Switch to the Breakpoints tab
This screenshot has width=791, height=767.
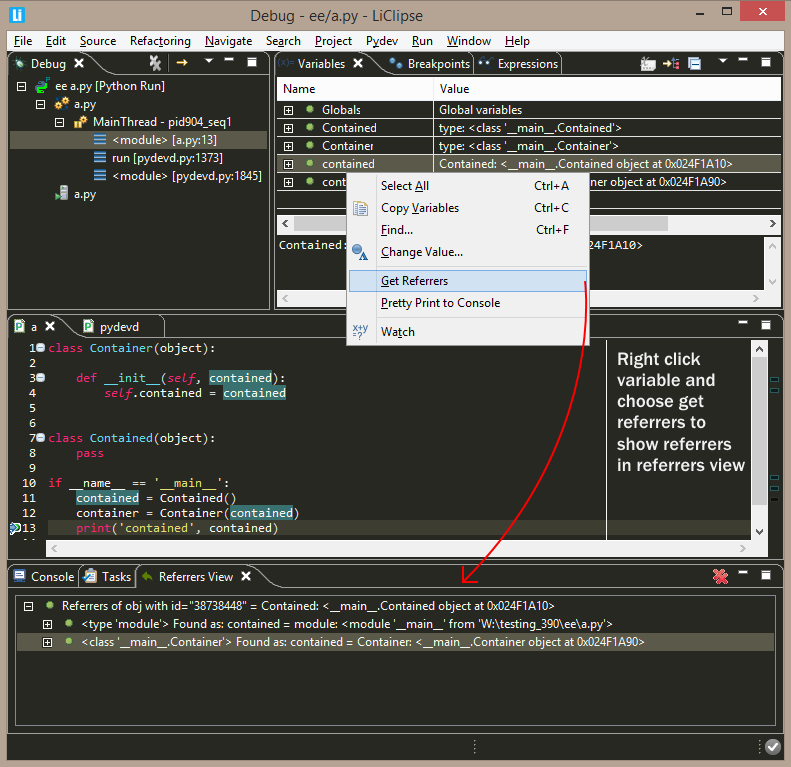[x=430, y=64]
